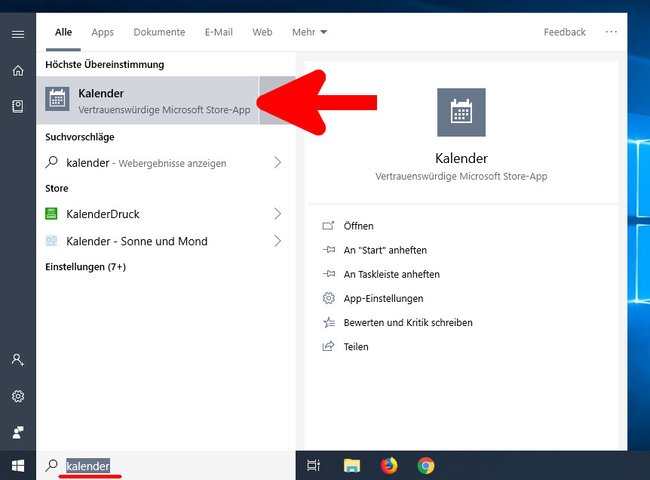Open the Kalender best match result
Image resolution: width=650 pixels, height=480 pixels.
148,100
